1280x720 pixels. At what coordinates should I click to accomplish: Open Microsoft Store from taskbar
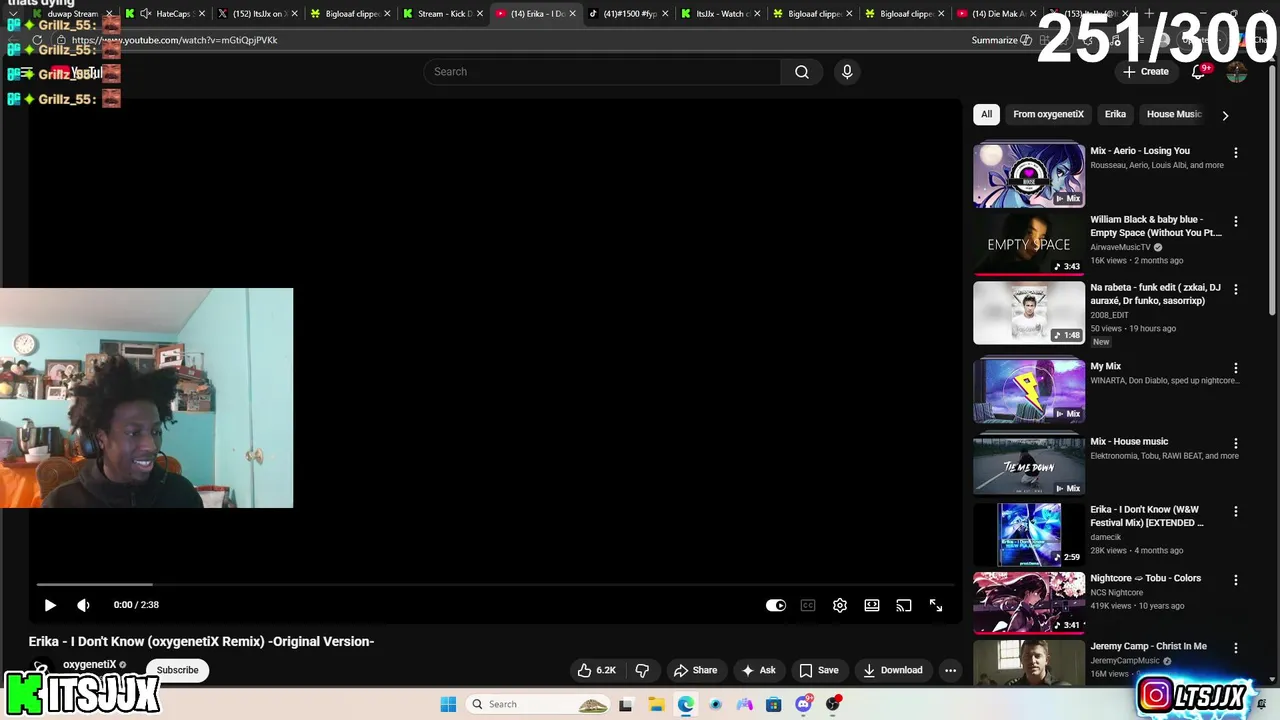773,704
